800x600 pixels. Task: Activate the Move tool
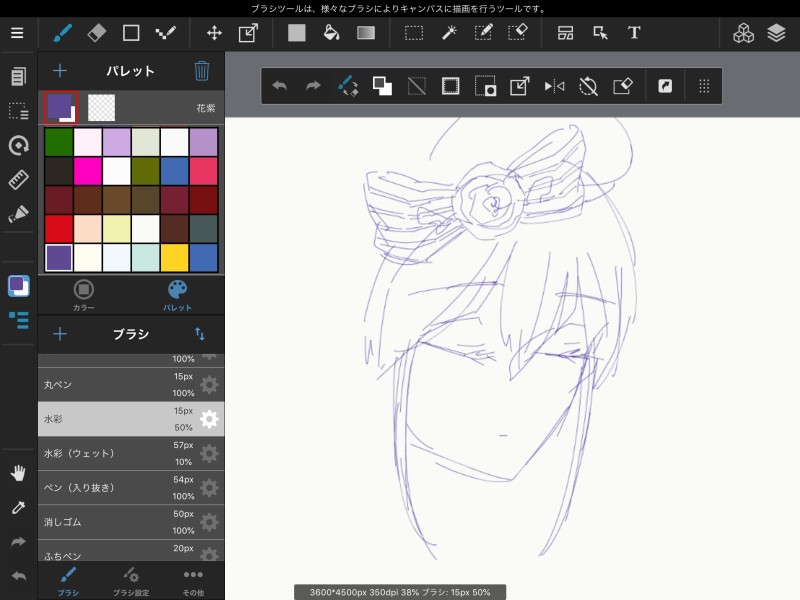tap(214, 32)
